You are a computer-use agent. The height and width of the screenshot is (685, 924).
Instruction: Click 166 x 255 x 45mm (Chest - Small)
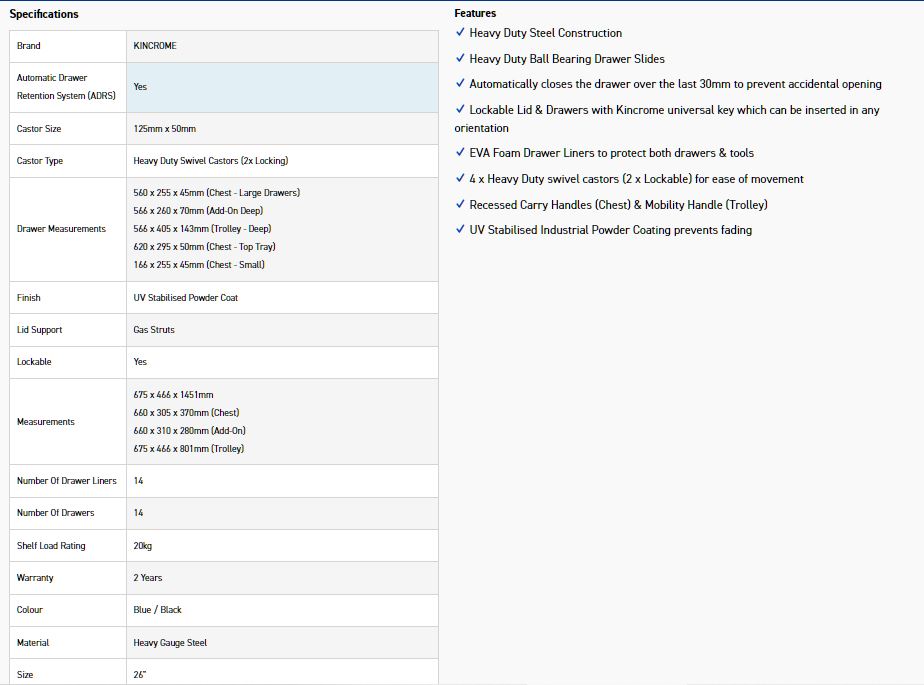coord(199,265)
